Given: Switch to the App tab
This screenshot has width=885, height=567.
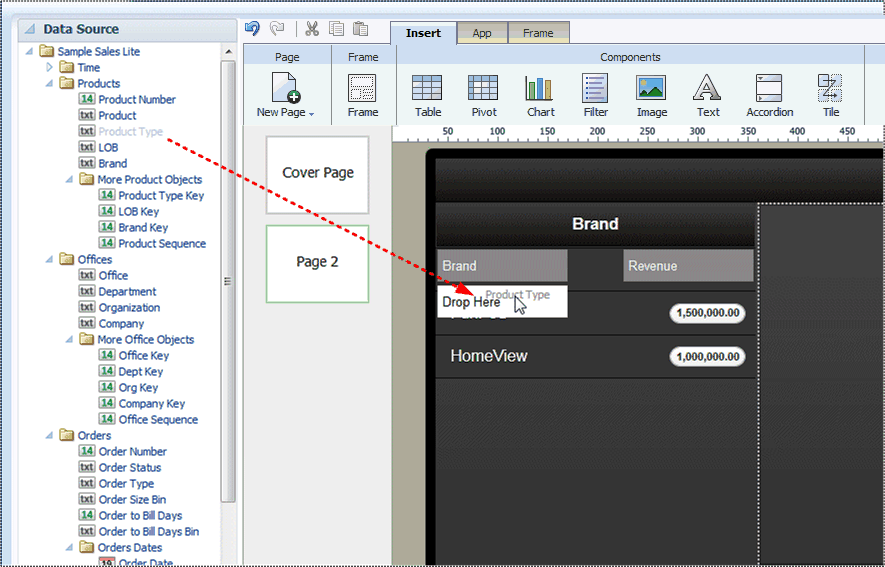Looking at the screenshot, I should click(481, 33).
